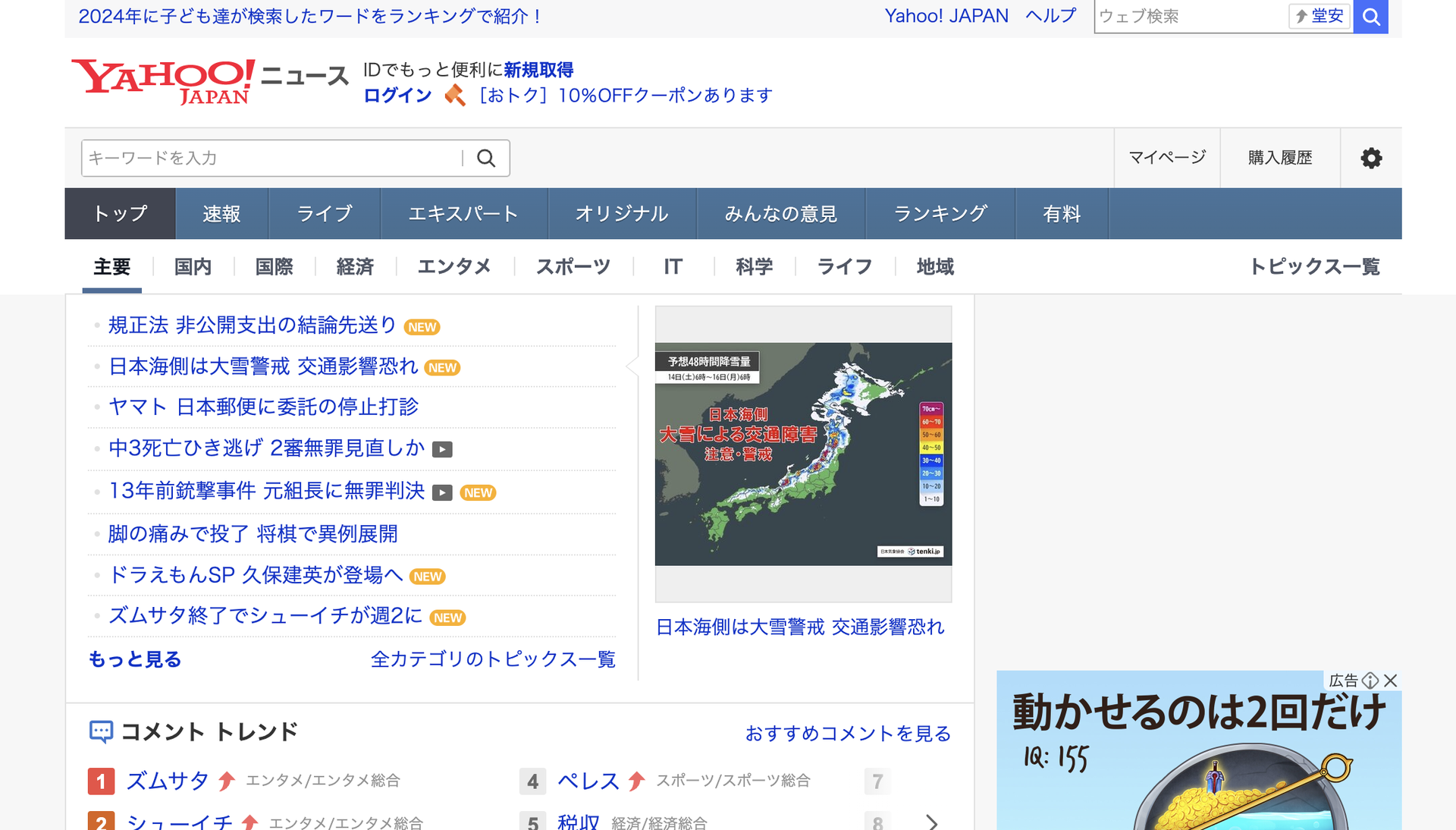
Task: Click the Yahoo! JAPAN news logo
Action: [x=210, y=81]
